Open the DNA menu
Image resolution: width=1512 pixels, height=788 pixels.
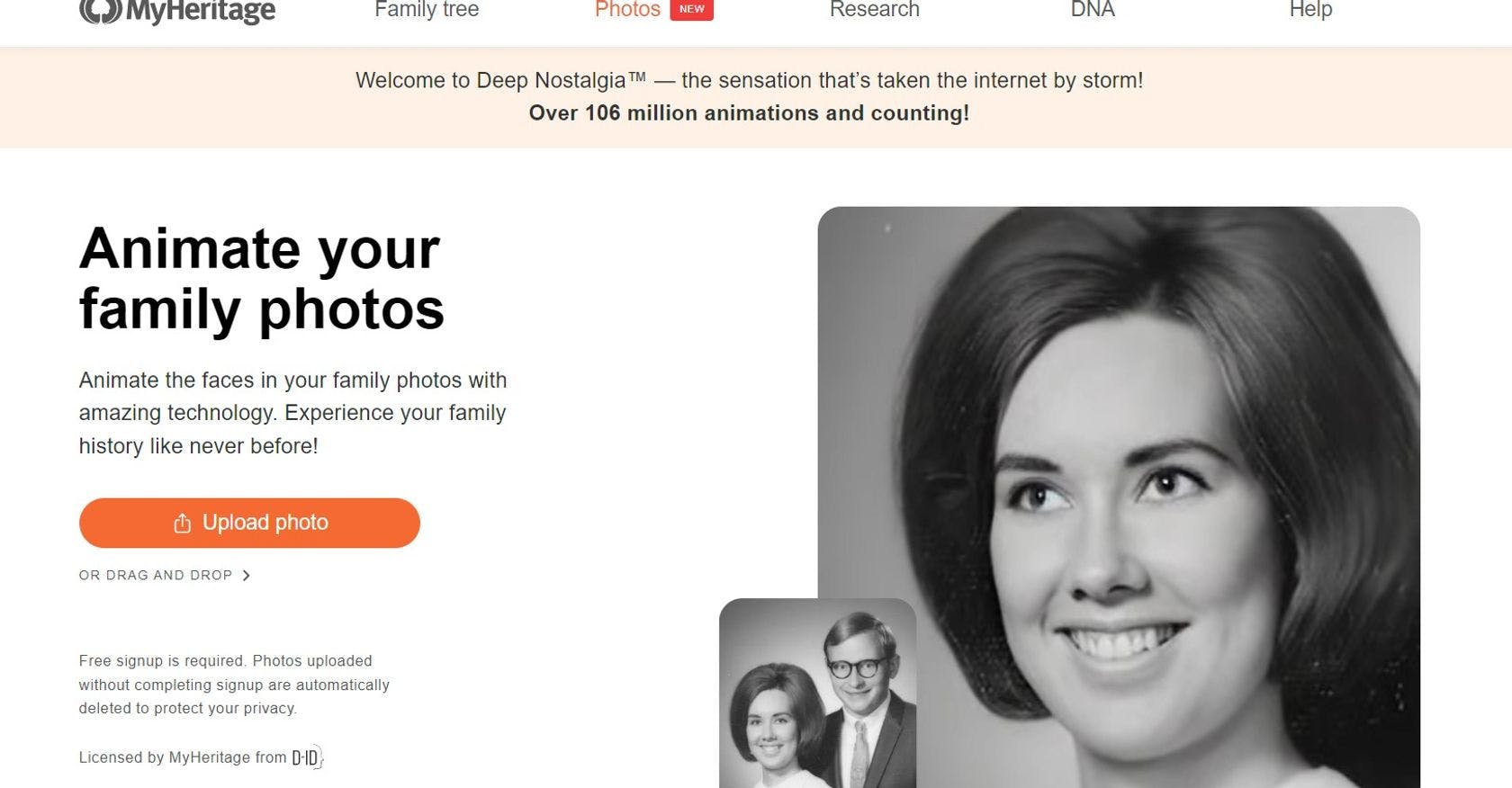point(1093,10)
